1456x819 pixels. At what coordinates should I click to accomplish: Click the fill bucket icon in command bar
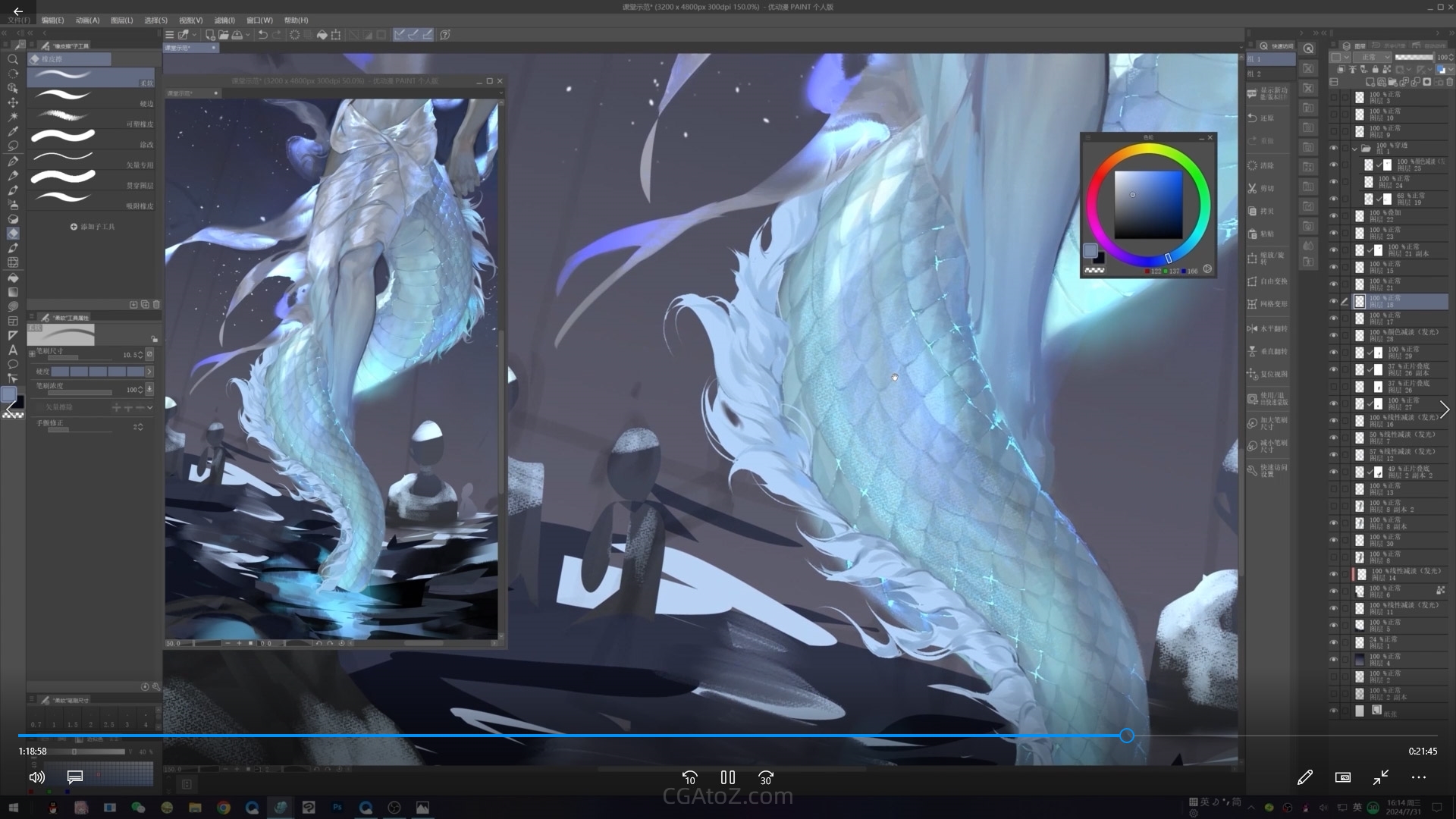coord(322,35)
